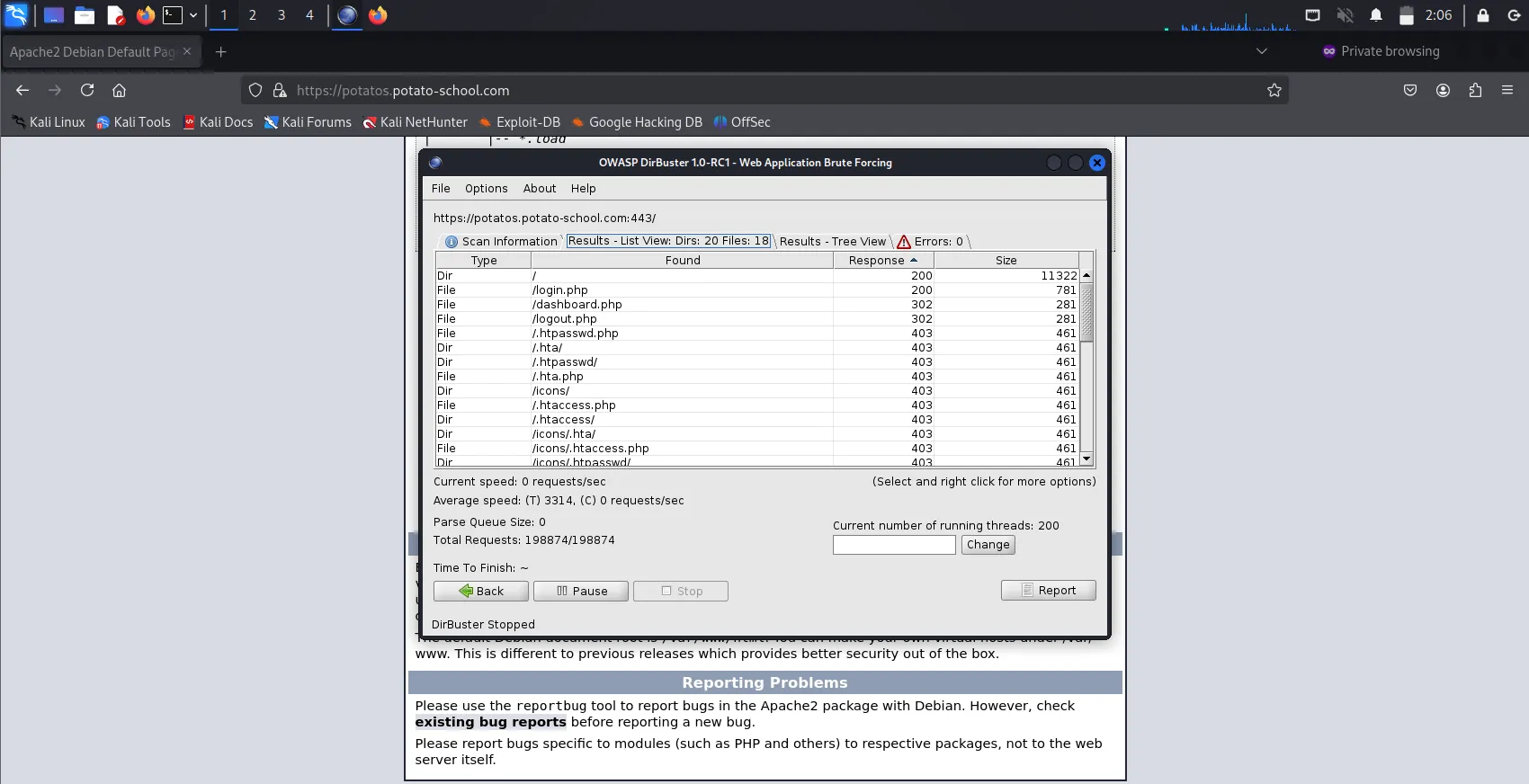
Task: Open the text editor panel icon
Action: pos(115,15)
